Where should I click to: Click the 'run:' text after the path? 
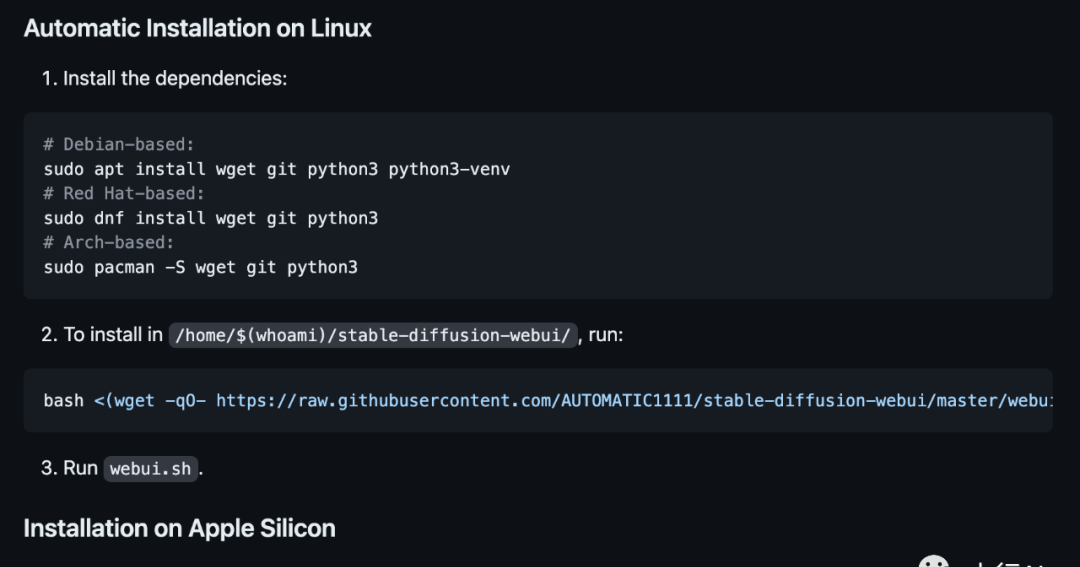click(605, 335)
